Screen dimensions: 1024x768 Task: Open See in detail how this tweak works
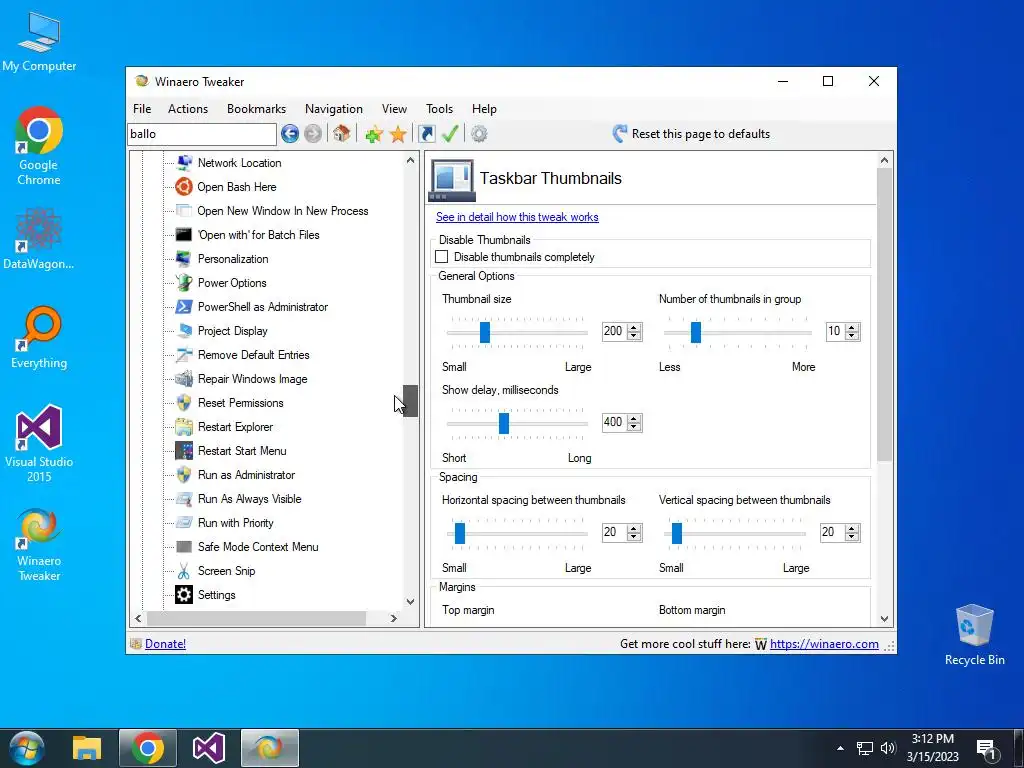coord(517,217)
